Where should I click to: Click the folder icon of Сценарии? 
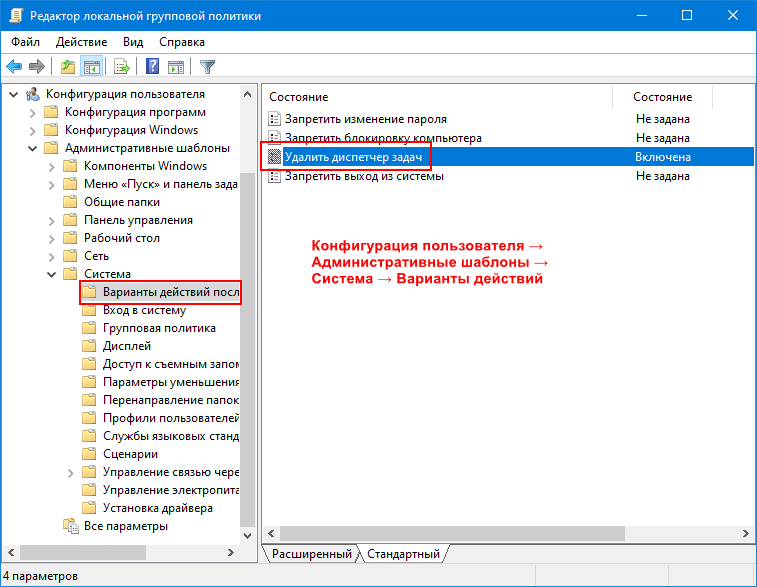pos(89,454)
